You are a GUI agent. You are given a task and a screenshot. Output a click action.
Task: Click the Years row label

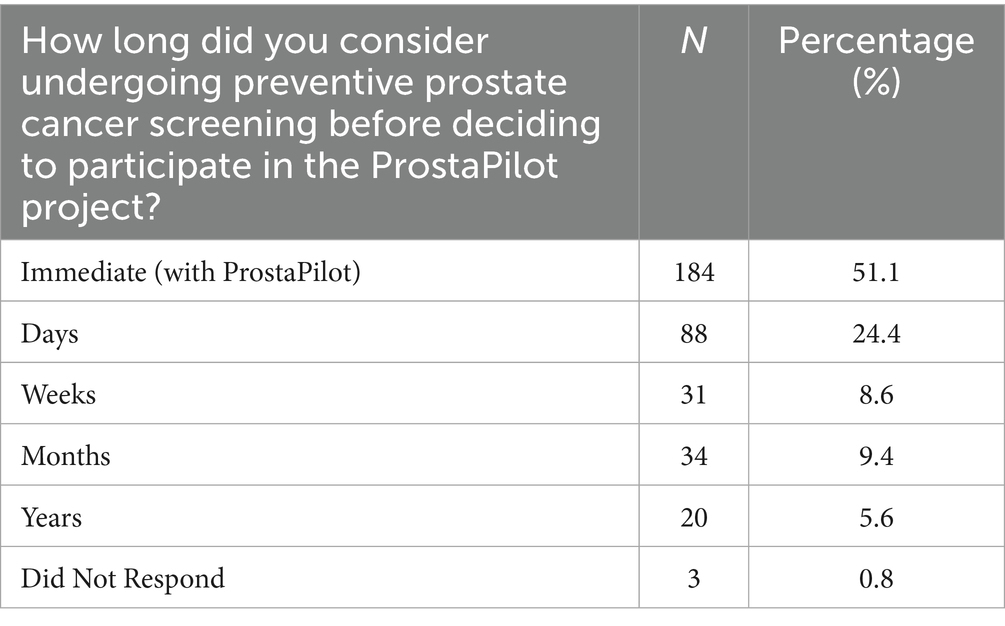pos(51,518)
